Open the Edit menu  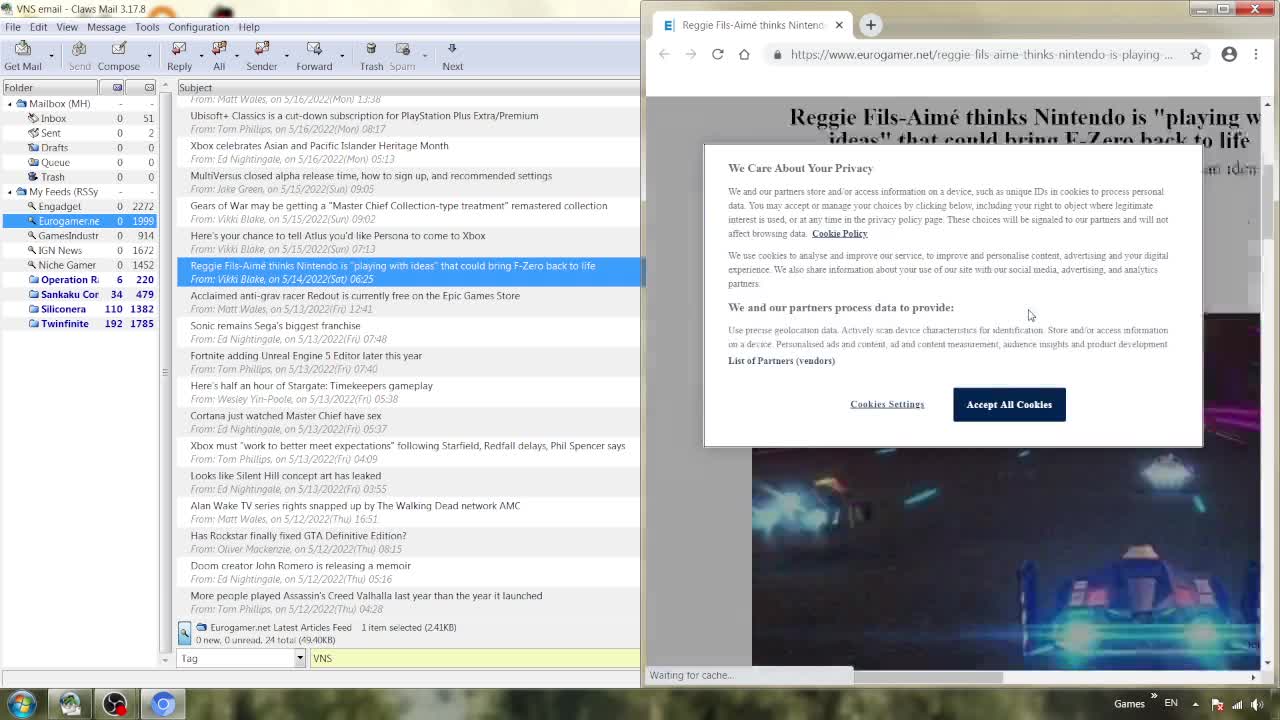click(x=38, y=27)
